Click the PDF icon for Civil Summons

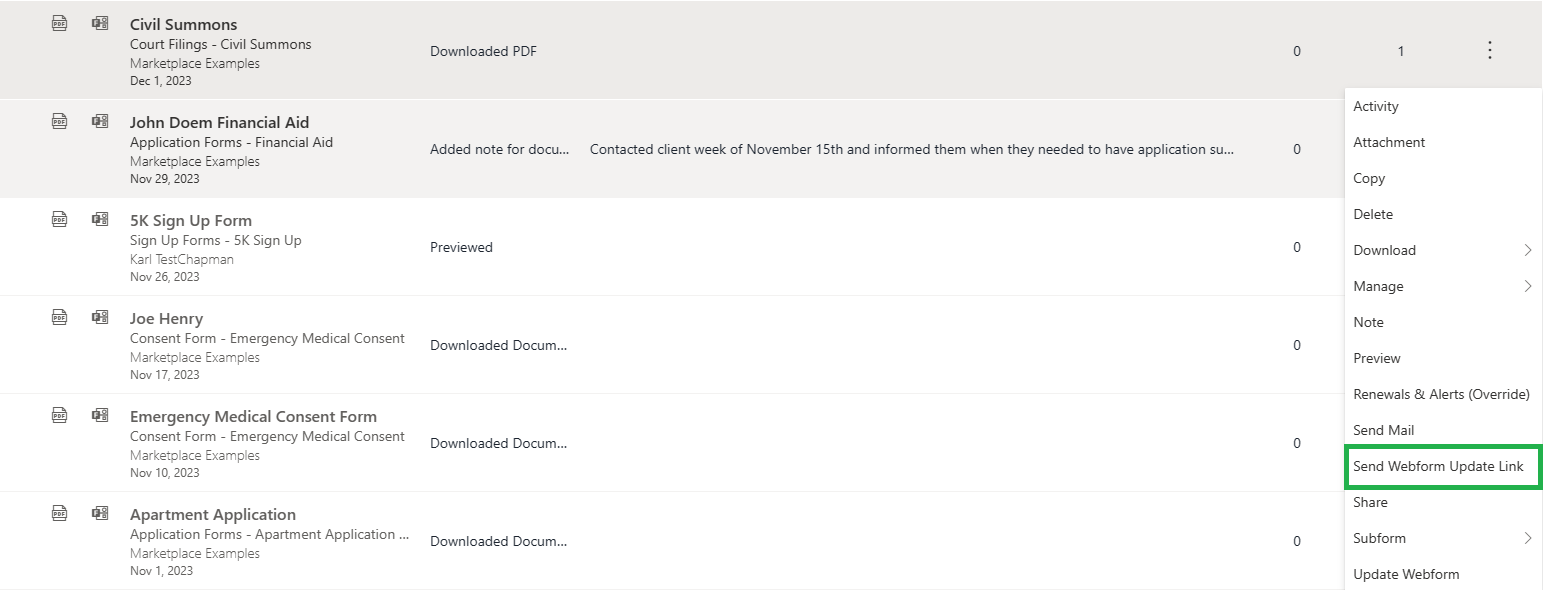(x=60, y=23)
